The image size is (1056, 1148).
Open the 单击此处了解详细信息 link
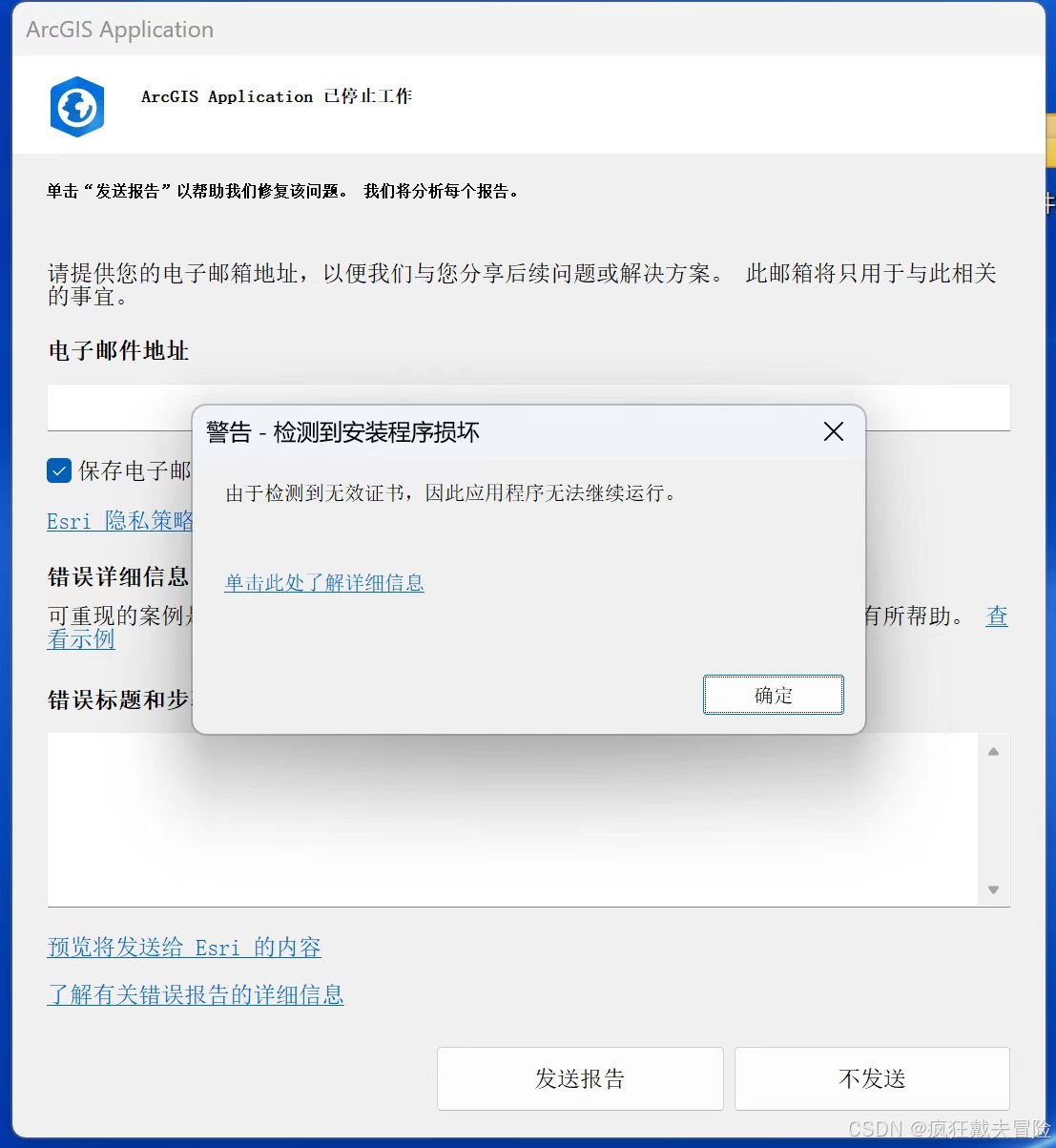[x=324, y=583]
